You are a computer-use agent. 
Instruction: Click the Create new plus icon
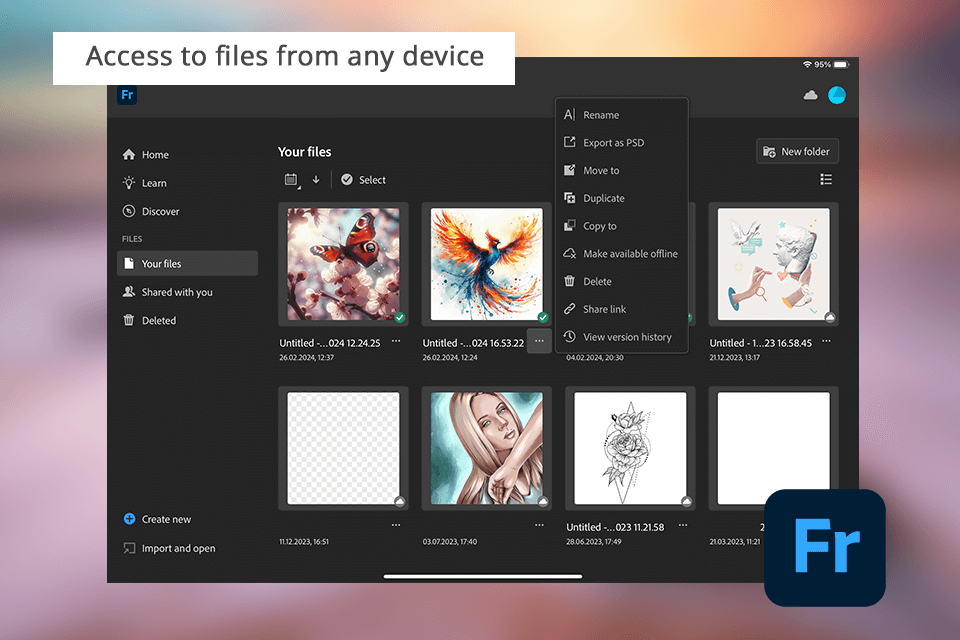pyautogui.click(x=129, y=519)
